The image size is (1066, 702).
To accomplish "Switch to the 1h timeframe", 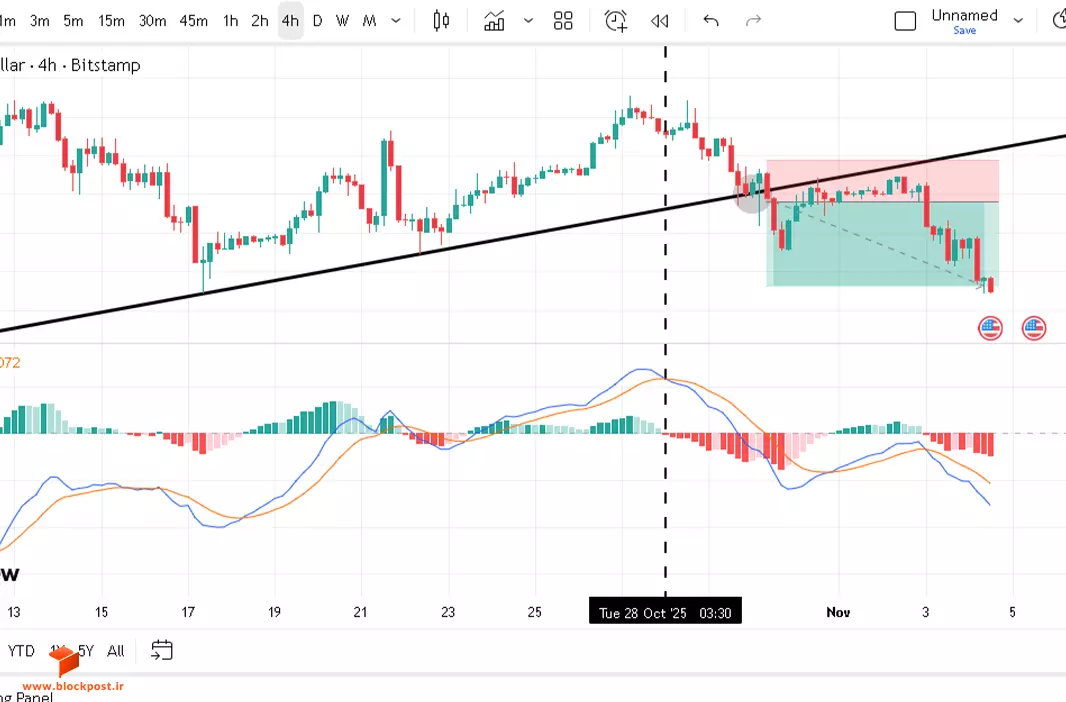I will (230, 21).
